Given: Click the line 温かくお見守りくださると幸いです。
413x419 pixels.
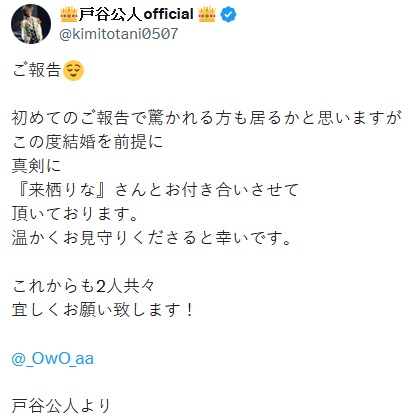Looking at the screenshot, I should [152, 238].
